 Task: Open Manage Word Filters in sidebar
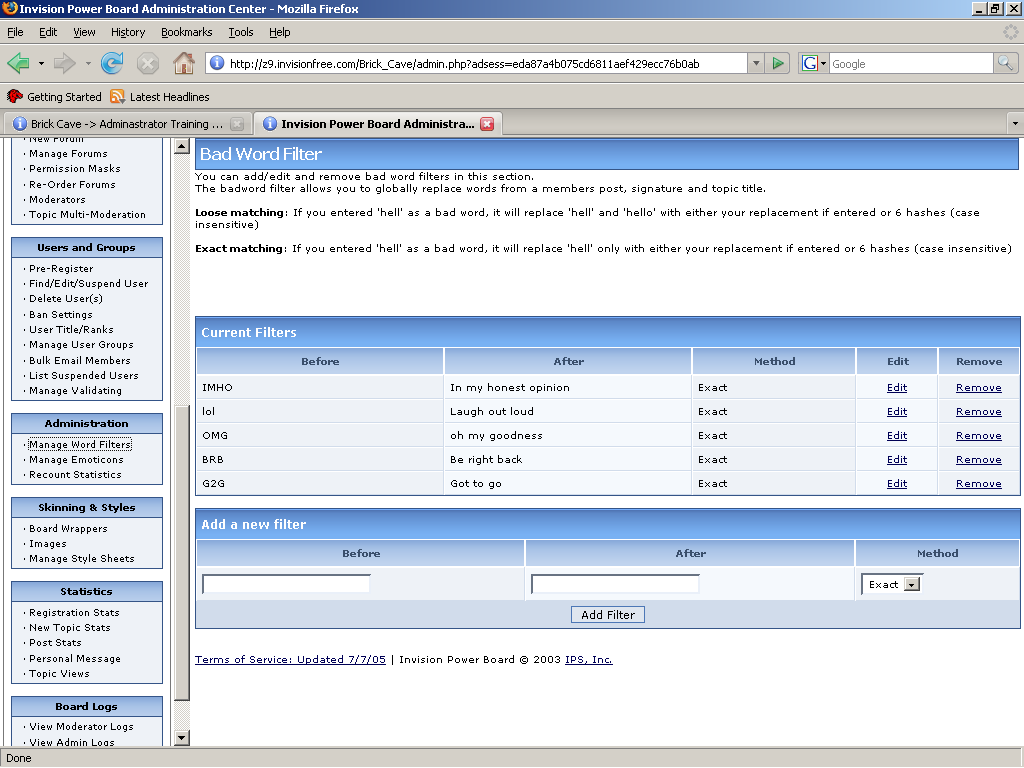pyautogui.click(x=80, y=445)
